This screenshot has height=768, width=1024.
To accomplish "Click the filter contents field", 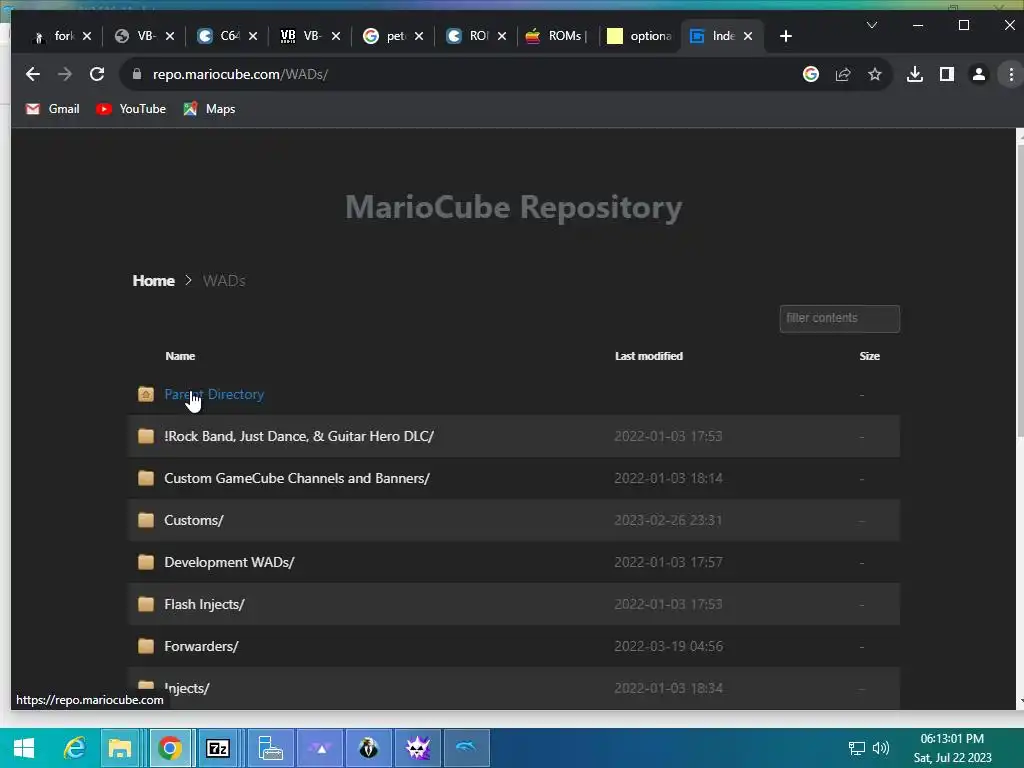I will 839,319.
